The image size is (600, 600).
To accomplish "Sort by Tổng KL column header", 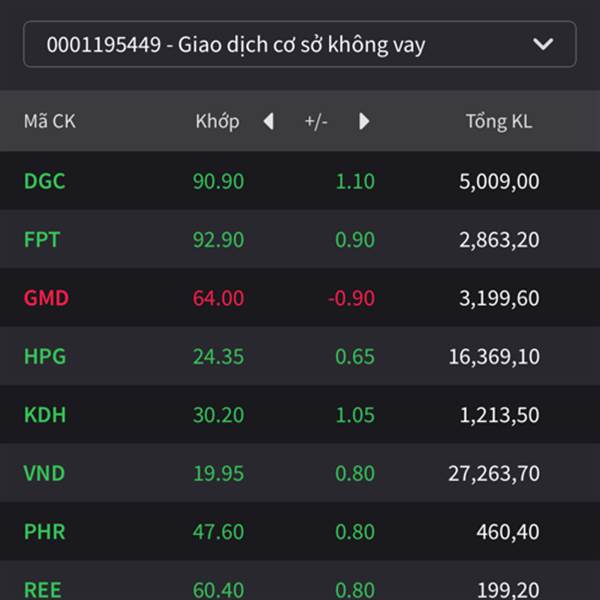I will pos(499,121).
